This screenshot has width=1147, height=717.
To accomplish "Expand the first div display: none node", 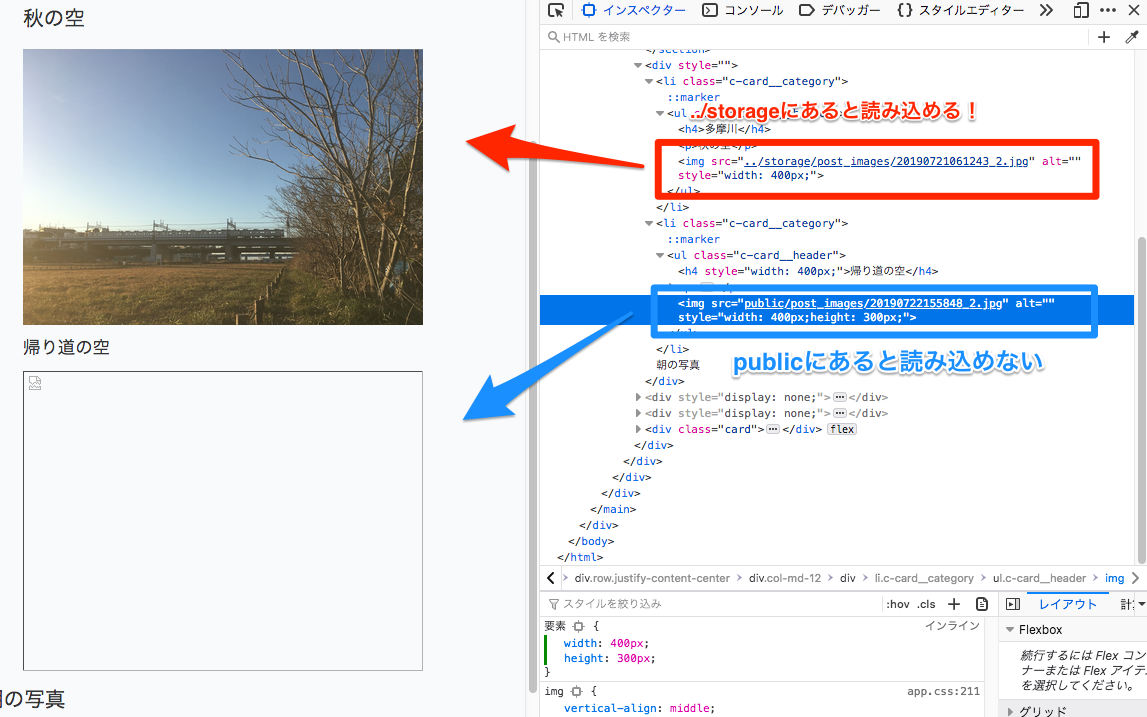I will click(x=638, y=397).
